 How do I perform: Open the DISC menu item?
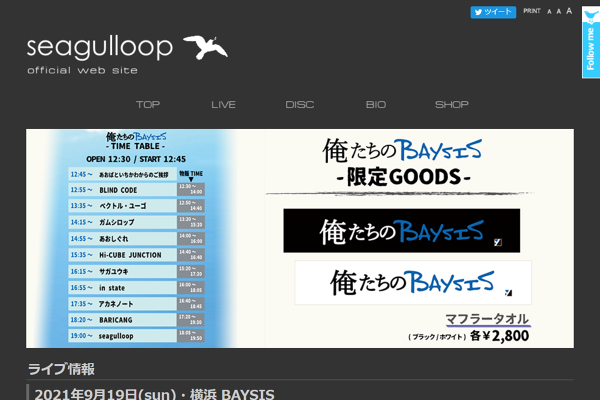point(300,104)
